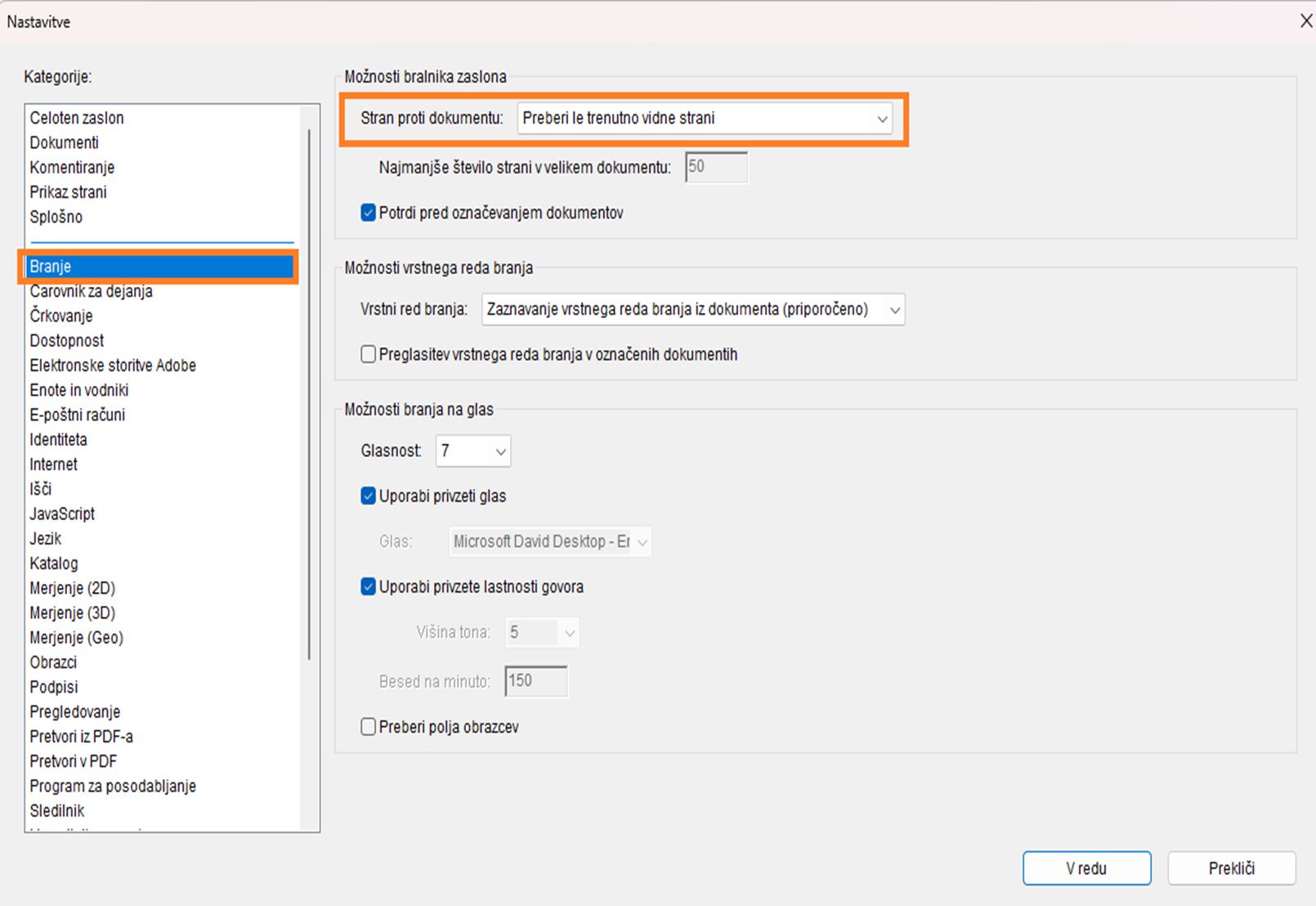Click the categories list vertical scrollbar
Viewport: 1316px width, 906px height.
[x=309, y=392]
